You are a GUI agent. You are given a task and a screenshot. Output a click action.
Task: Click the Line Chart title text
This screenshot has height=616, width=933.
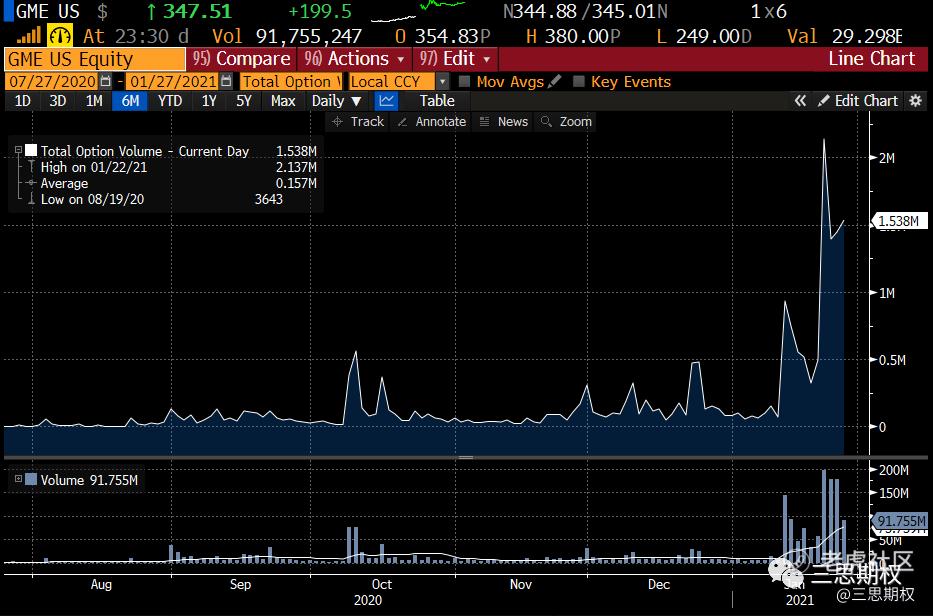[872, 58]
